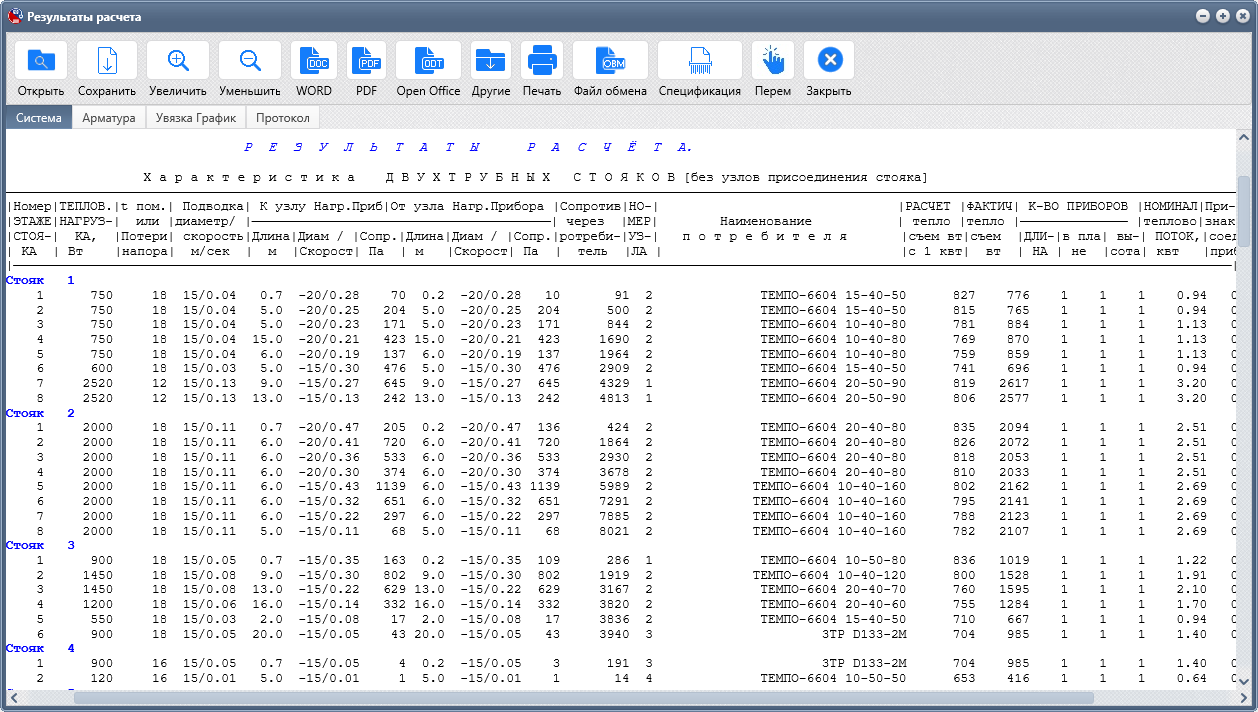
Task: Export report to PDF
Action: click(367, 61)
